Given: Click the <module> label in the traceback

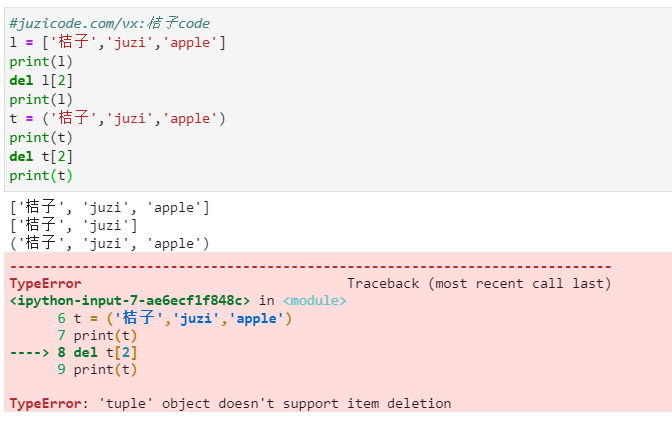Looking at the screenshot, I should 314,300.
